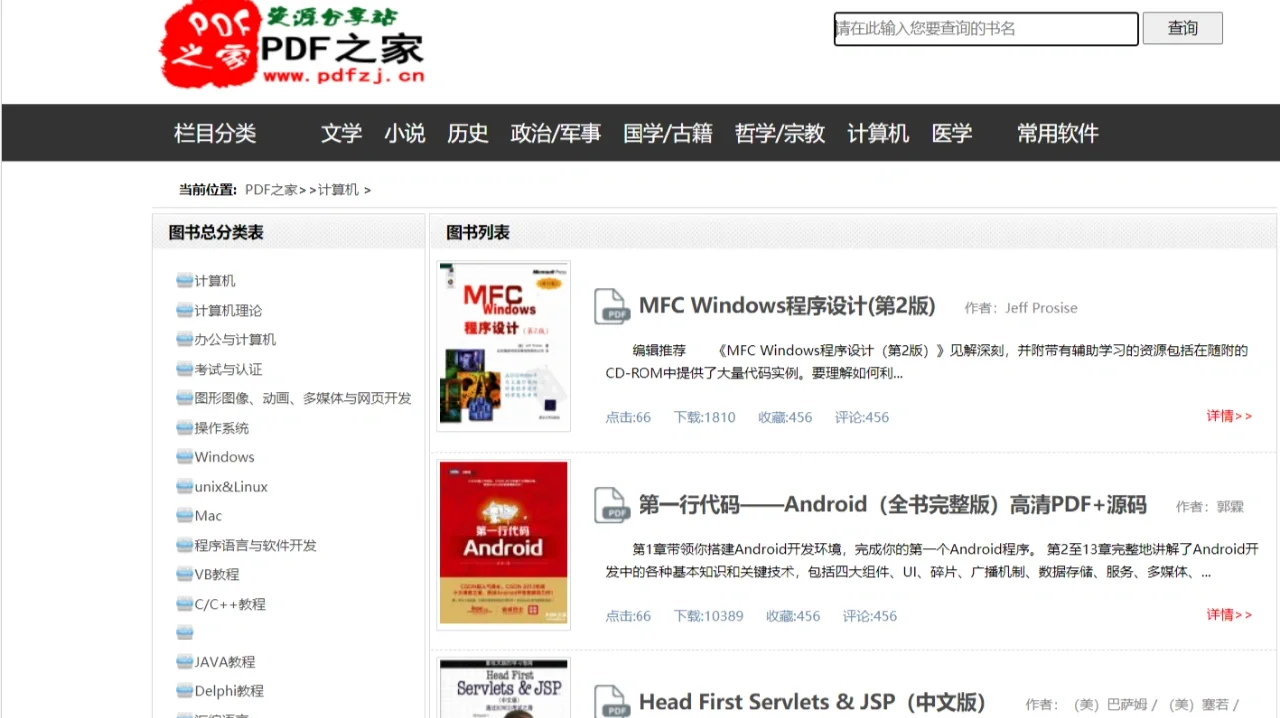Click 收藏:456 on the MFC Windows entry
The height and width of the screenshot is (718, 1280).
tap(785, 417)
